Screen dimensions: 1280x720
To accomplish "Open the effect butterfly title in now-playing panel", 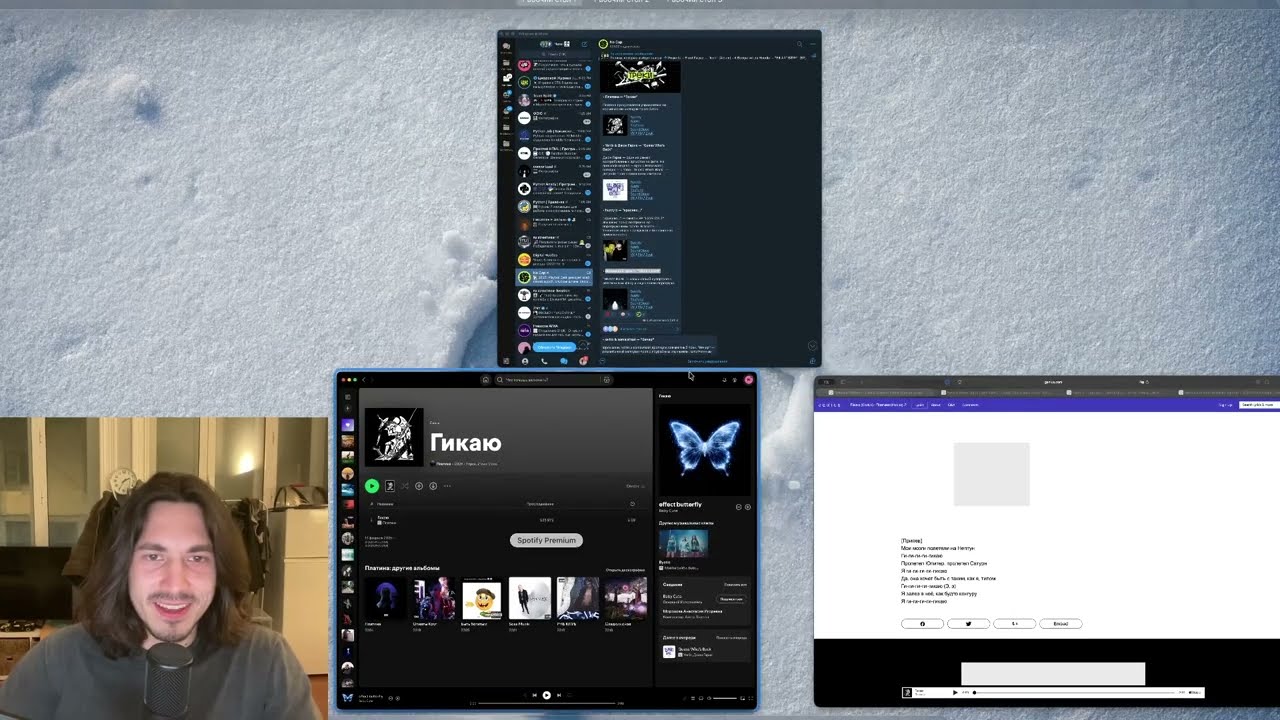I will [x=680, y=504].
